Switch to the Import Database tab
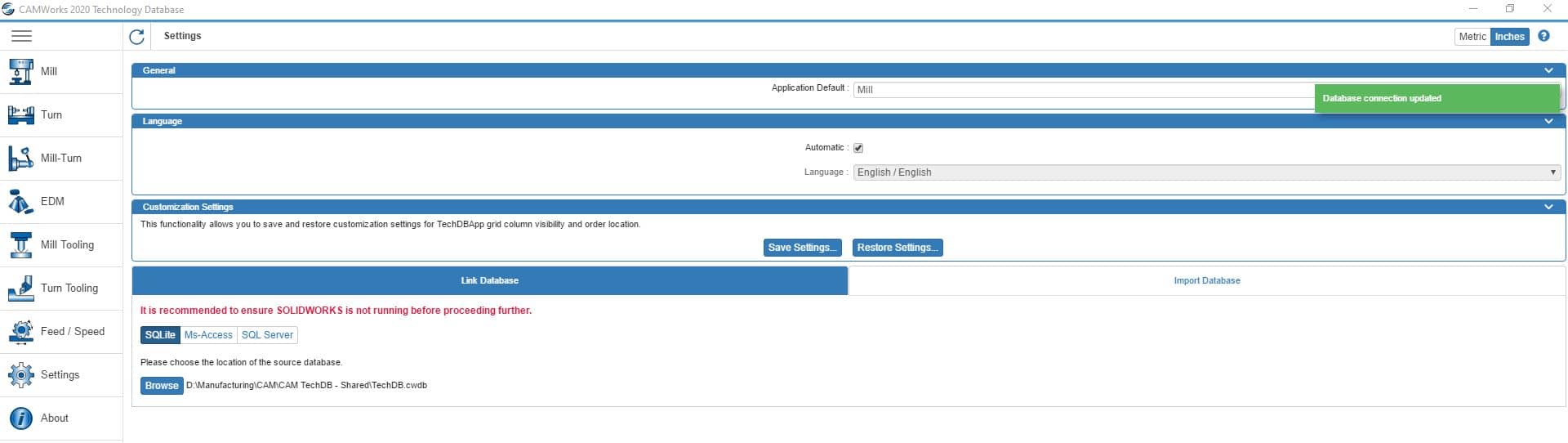 tap(1207, 280)
